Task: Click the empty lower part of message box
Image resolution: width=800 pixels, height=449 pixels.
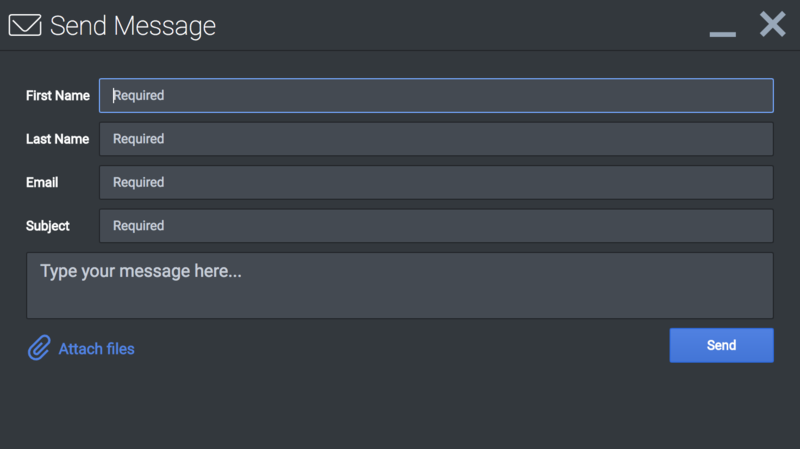Action: 400,303
